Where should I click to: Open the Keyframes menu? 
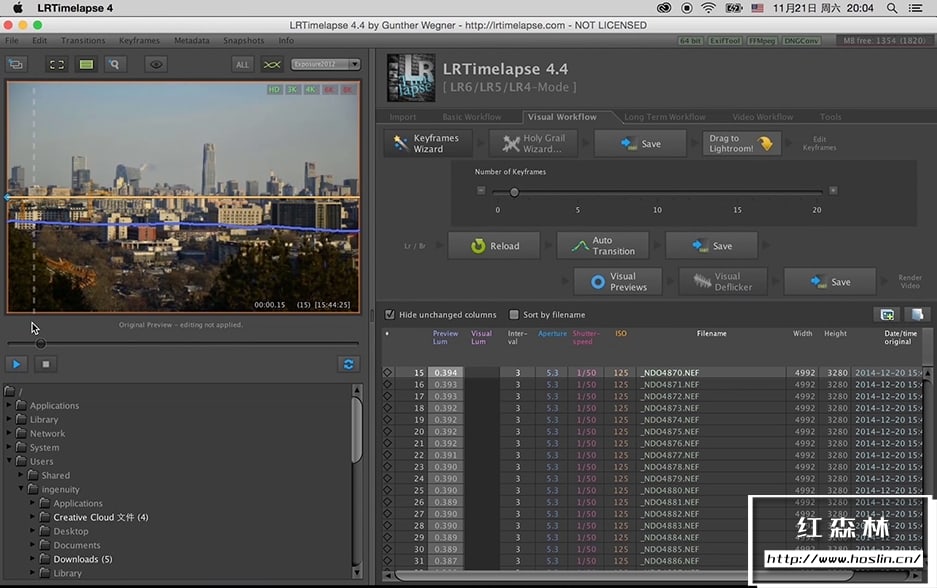[x=139, y=41]
